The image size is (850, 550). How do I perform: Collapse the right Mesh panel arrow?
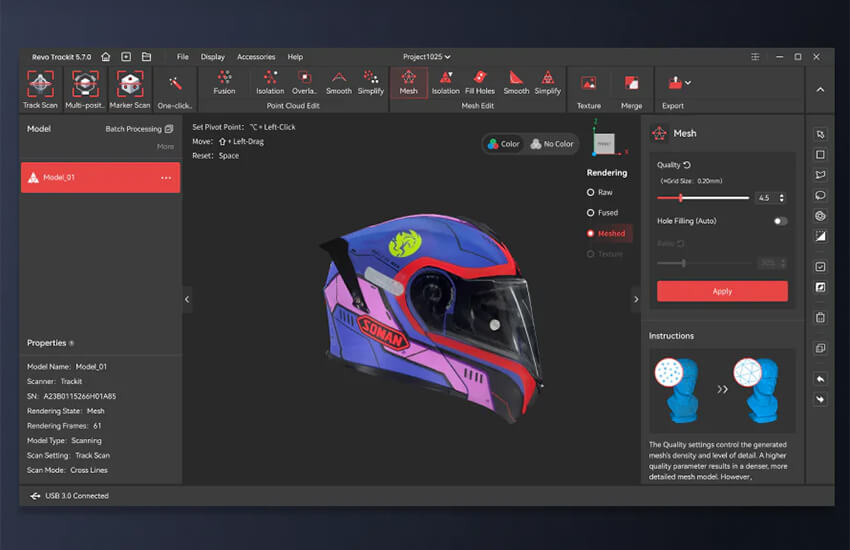coord(636,299)
